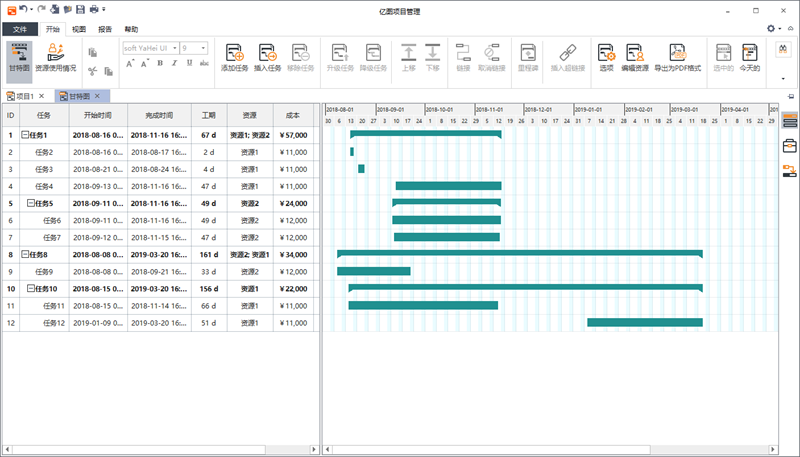Click the redo arrow in title bar
Viewport: 800px width, 457px height.
pyautogui.click(x=42, y=9)
